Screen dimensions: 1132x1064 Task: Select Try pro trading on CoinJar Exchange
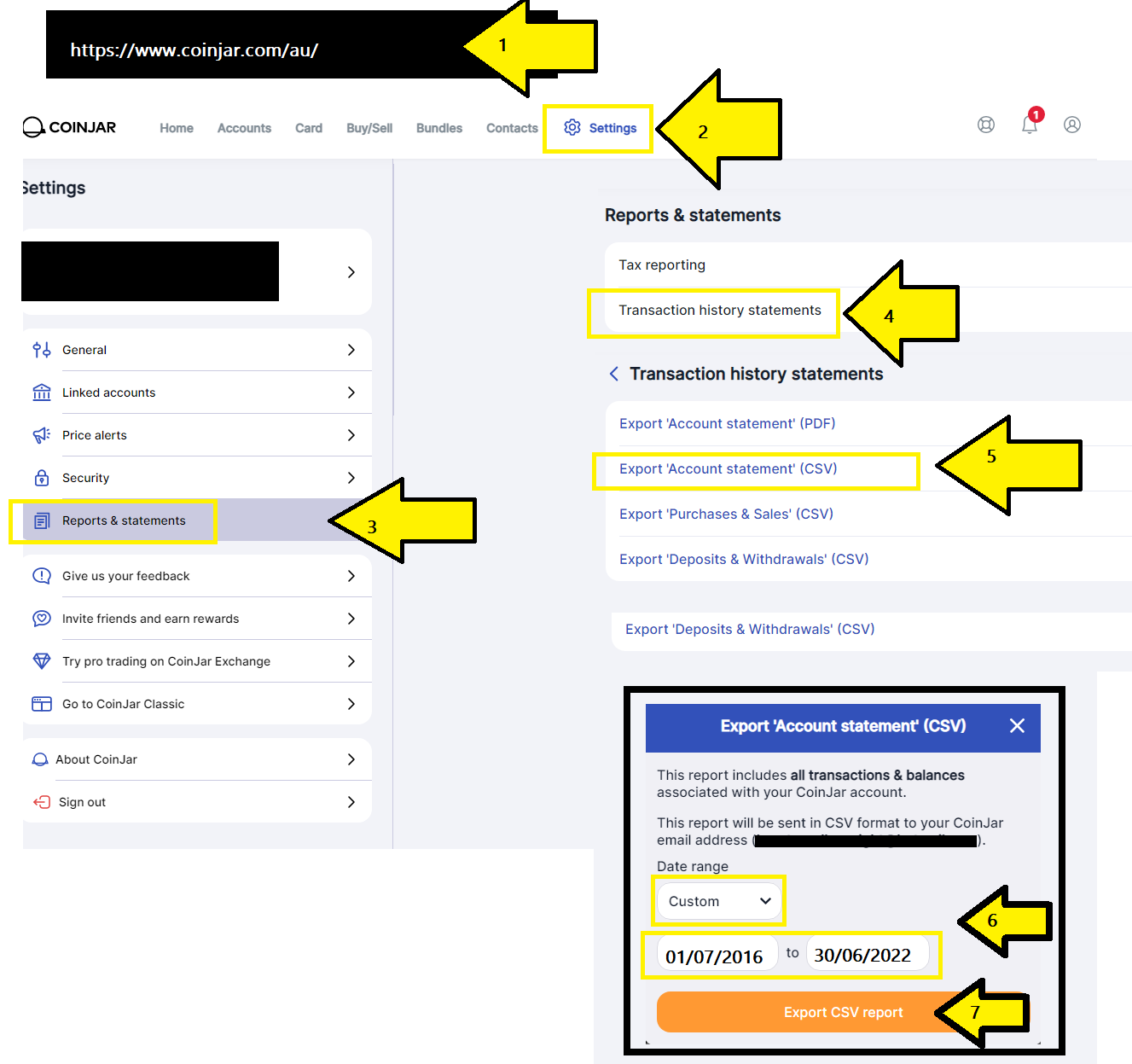pyautogui.click(x=166, y=661)
